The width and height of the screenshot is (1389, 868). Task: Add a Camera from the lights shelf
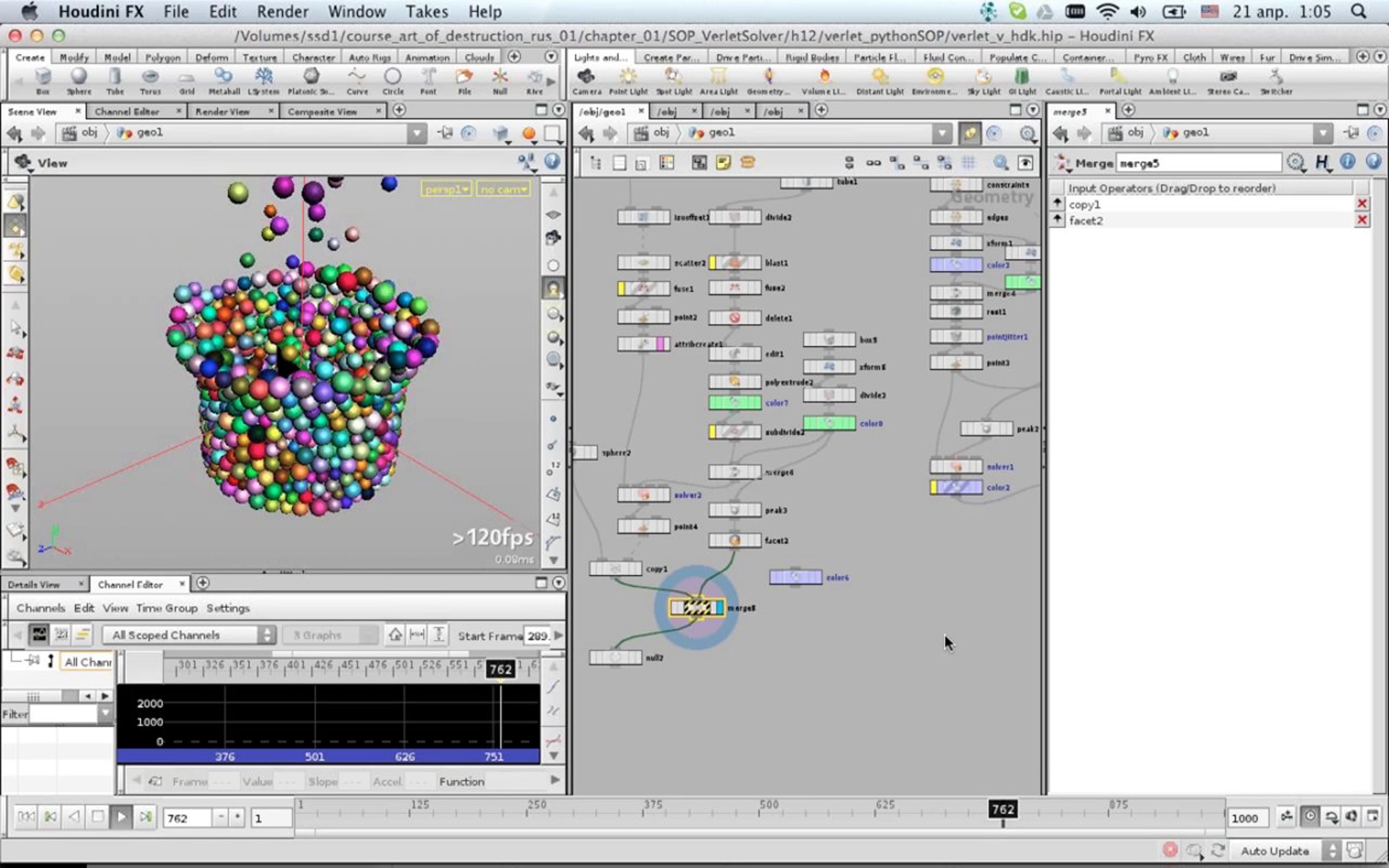pos(587,80)
